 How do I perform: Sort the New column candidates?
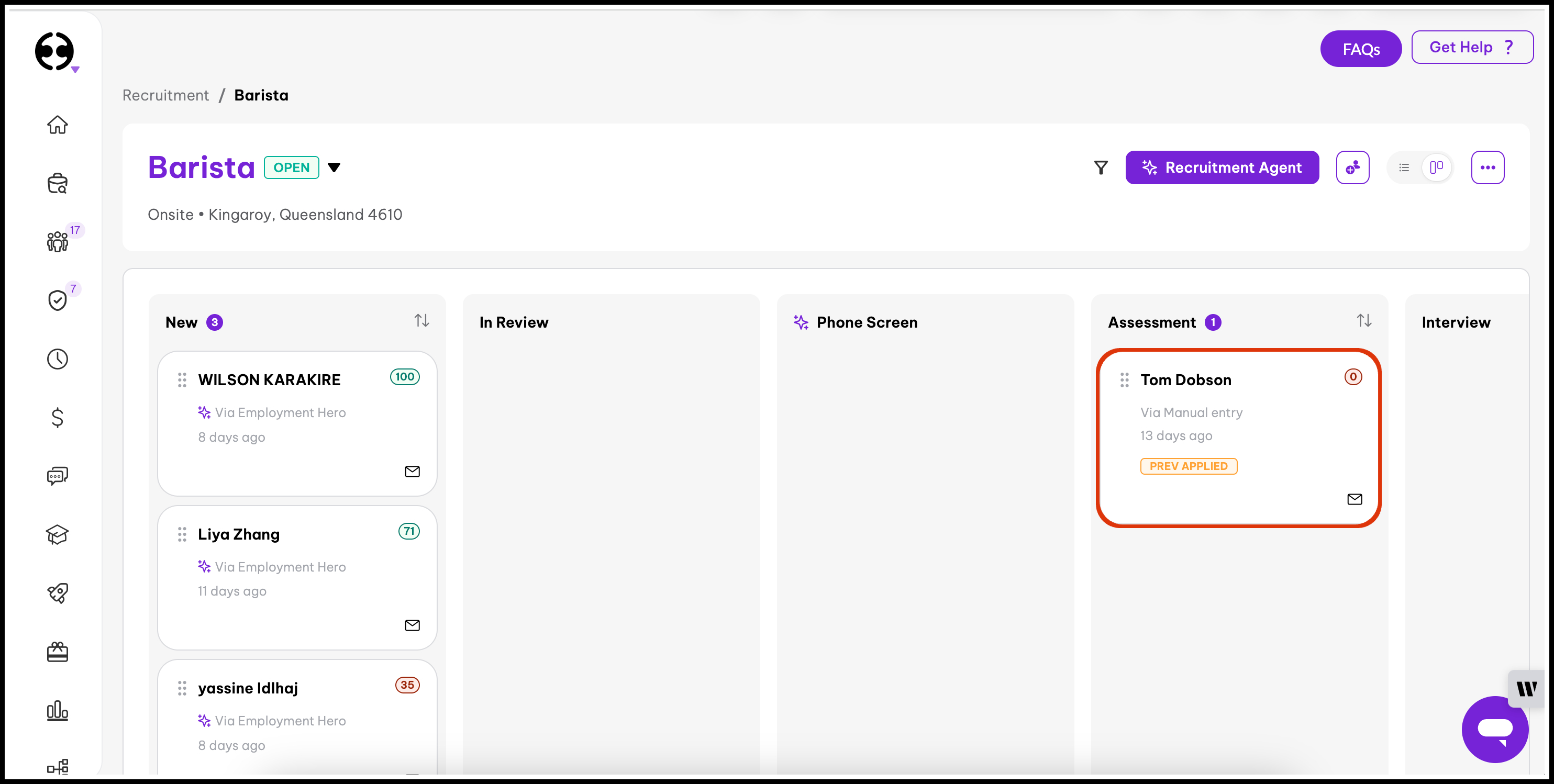coord(421,321)
